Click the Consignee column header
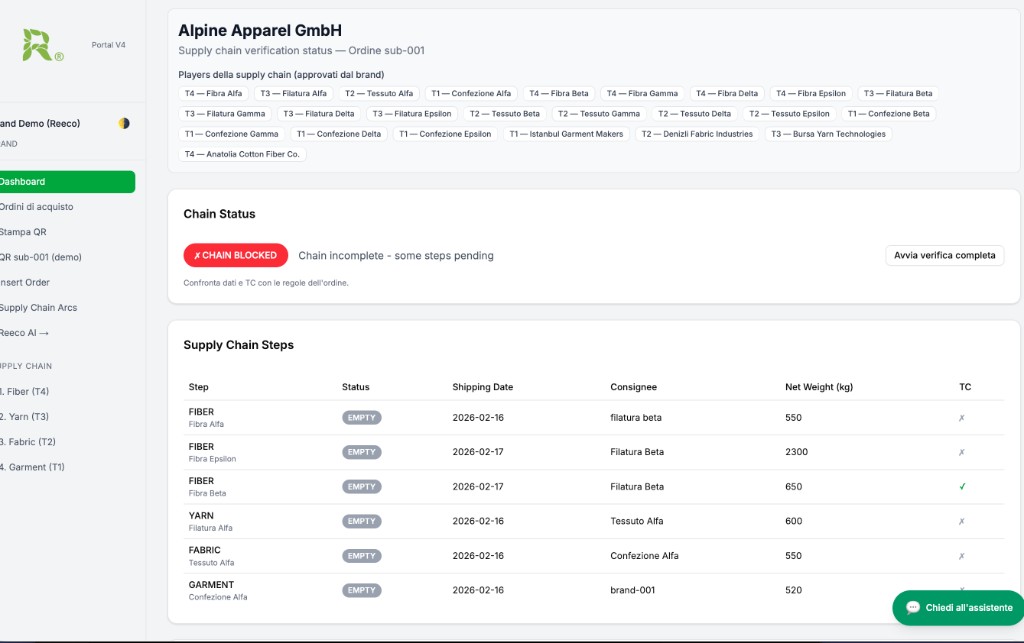Viewport: 1024px width, 643px height. [x=633, y=387]
